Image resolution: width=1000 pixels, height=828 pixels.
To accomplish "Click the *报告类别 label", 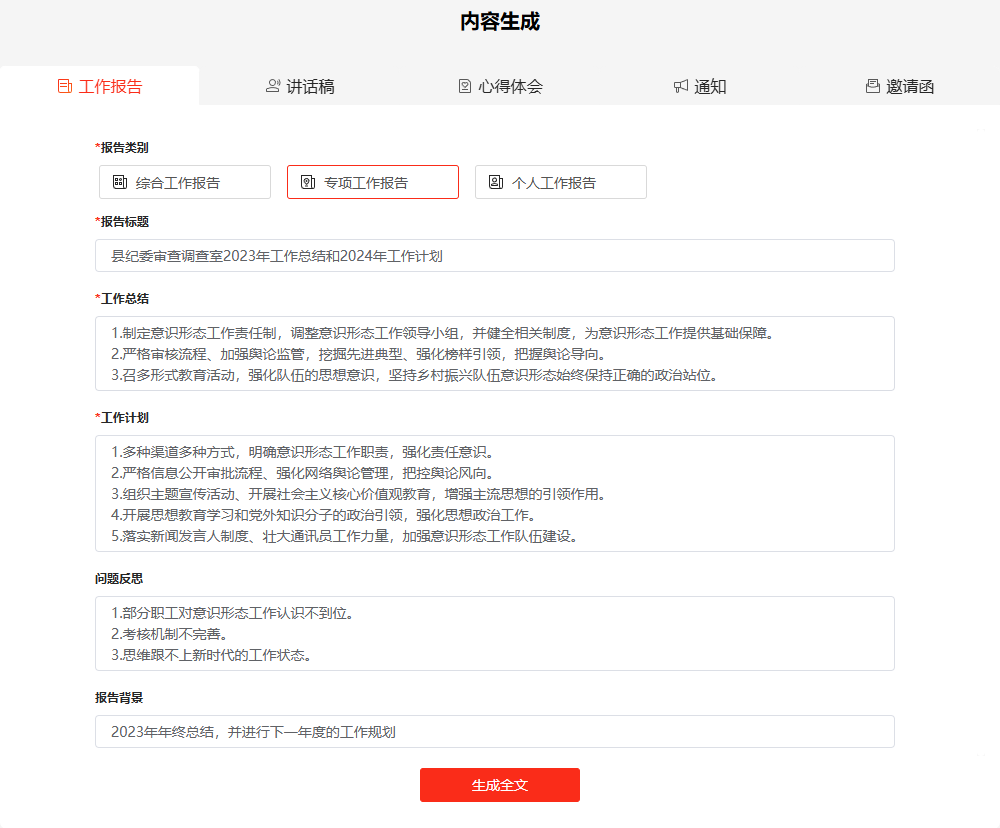I will pyautogui.click(x=122, y=147).
